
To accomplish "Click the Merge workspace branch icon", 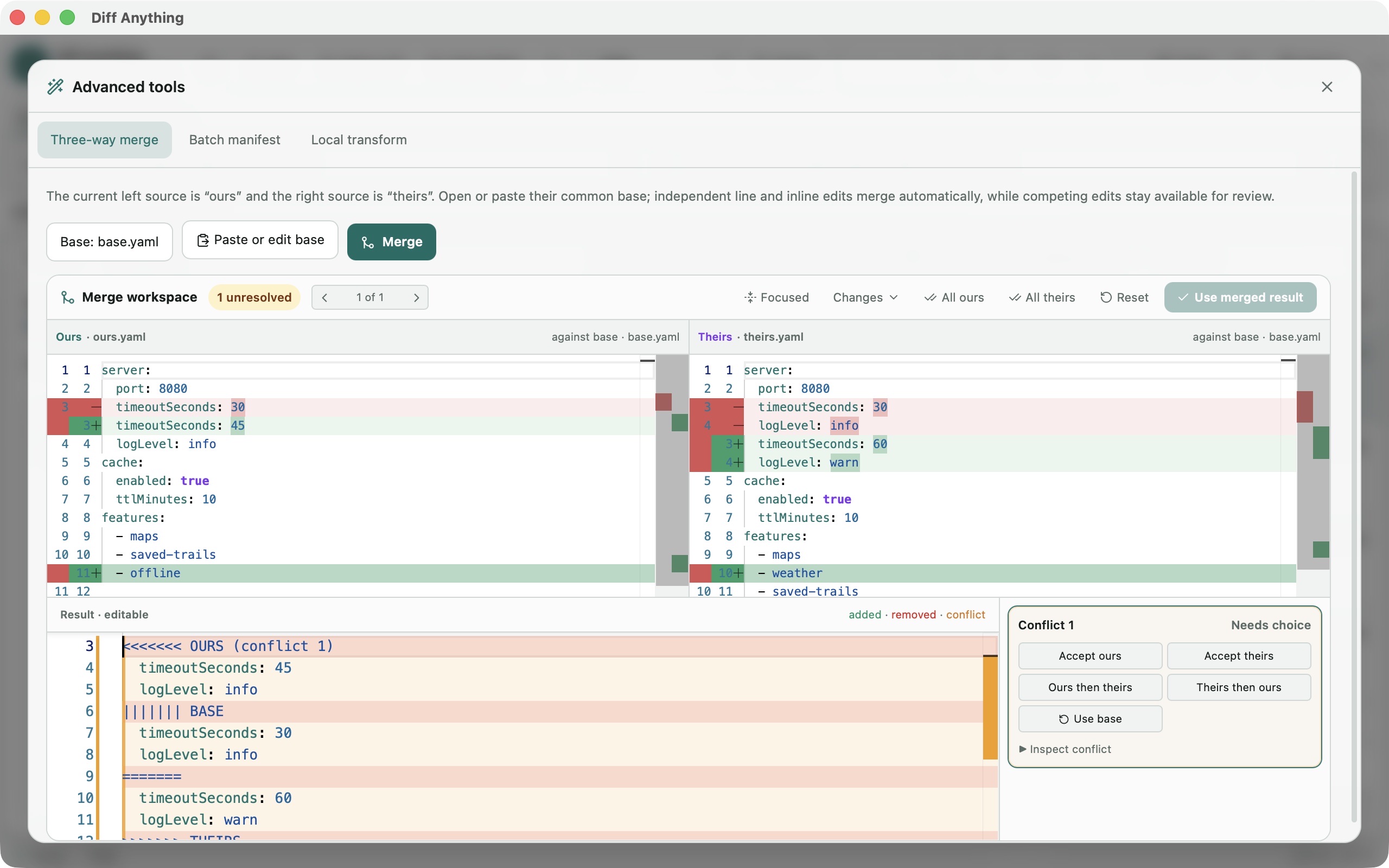I will pyautogui.click(x=68, y=297).
